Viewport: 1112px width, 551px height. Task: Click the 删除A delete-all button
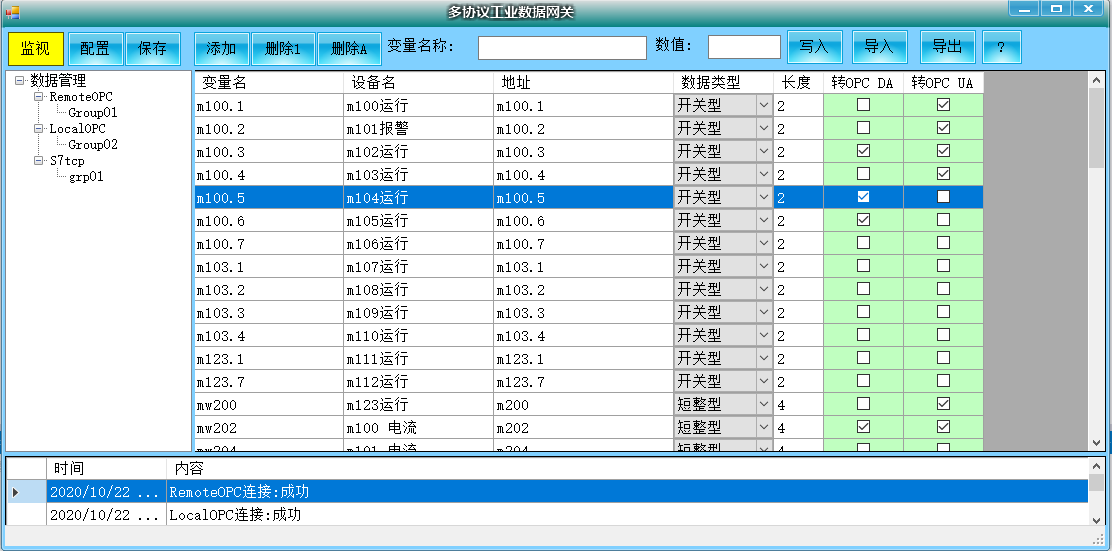[x=349, y=48]
